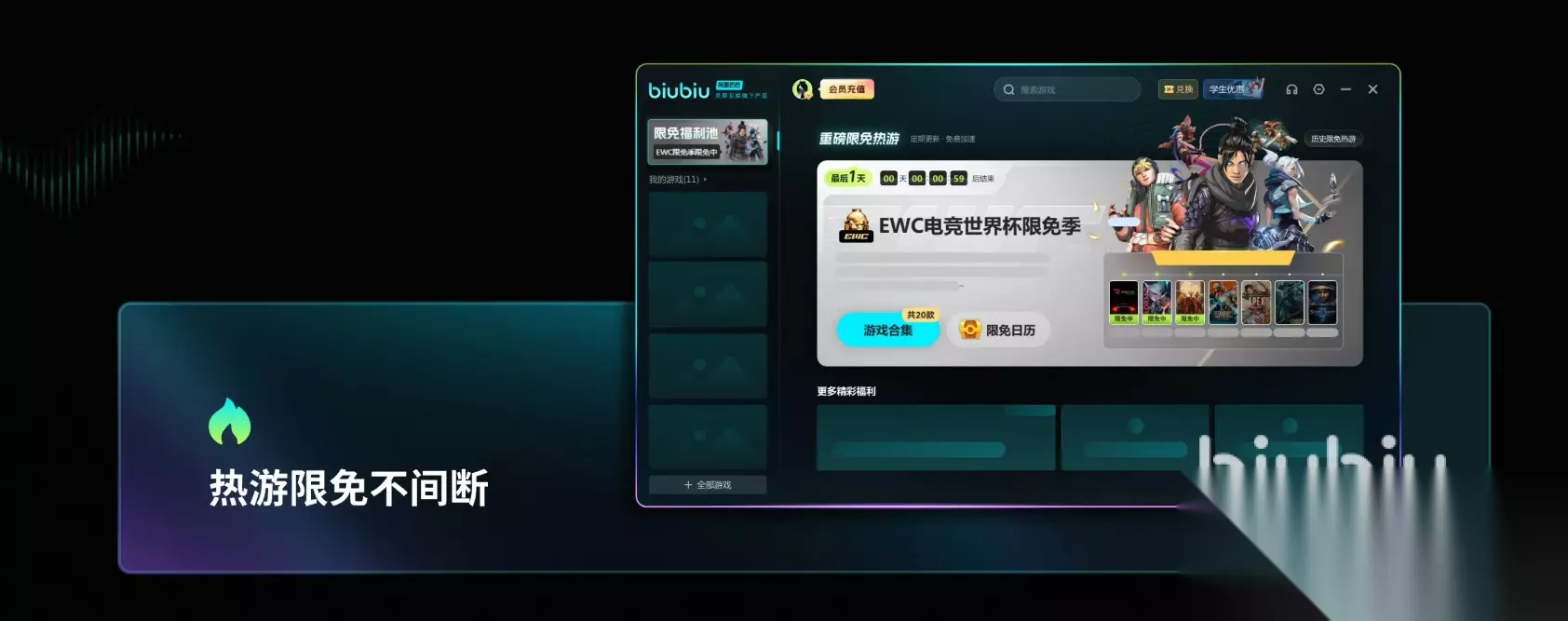Open the 兑换 redeem button
The height and width of the screenshot is (621, 1568).
tap(1178, 89)
